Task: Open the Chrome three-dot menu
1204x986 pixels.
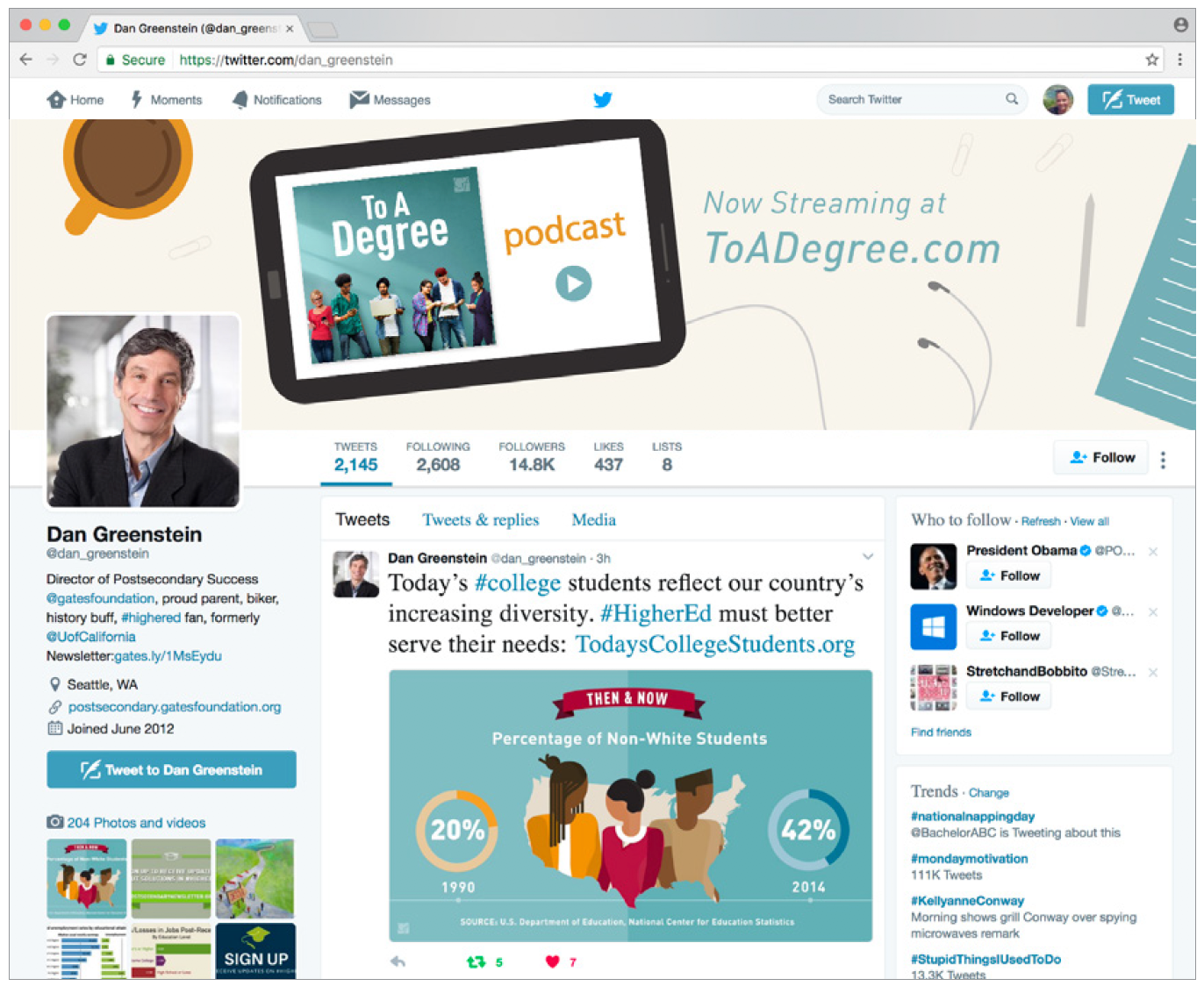Action: coord(1179,60)
